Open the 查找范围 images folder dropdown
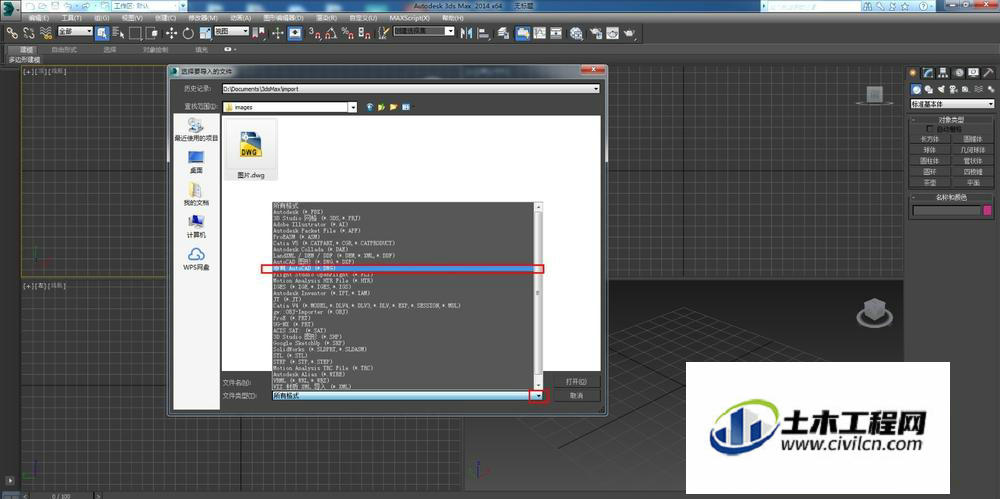 tap(353, 107)
